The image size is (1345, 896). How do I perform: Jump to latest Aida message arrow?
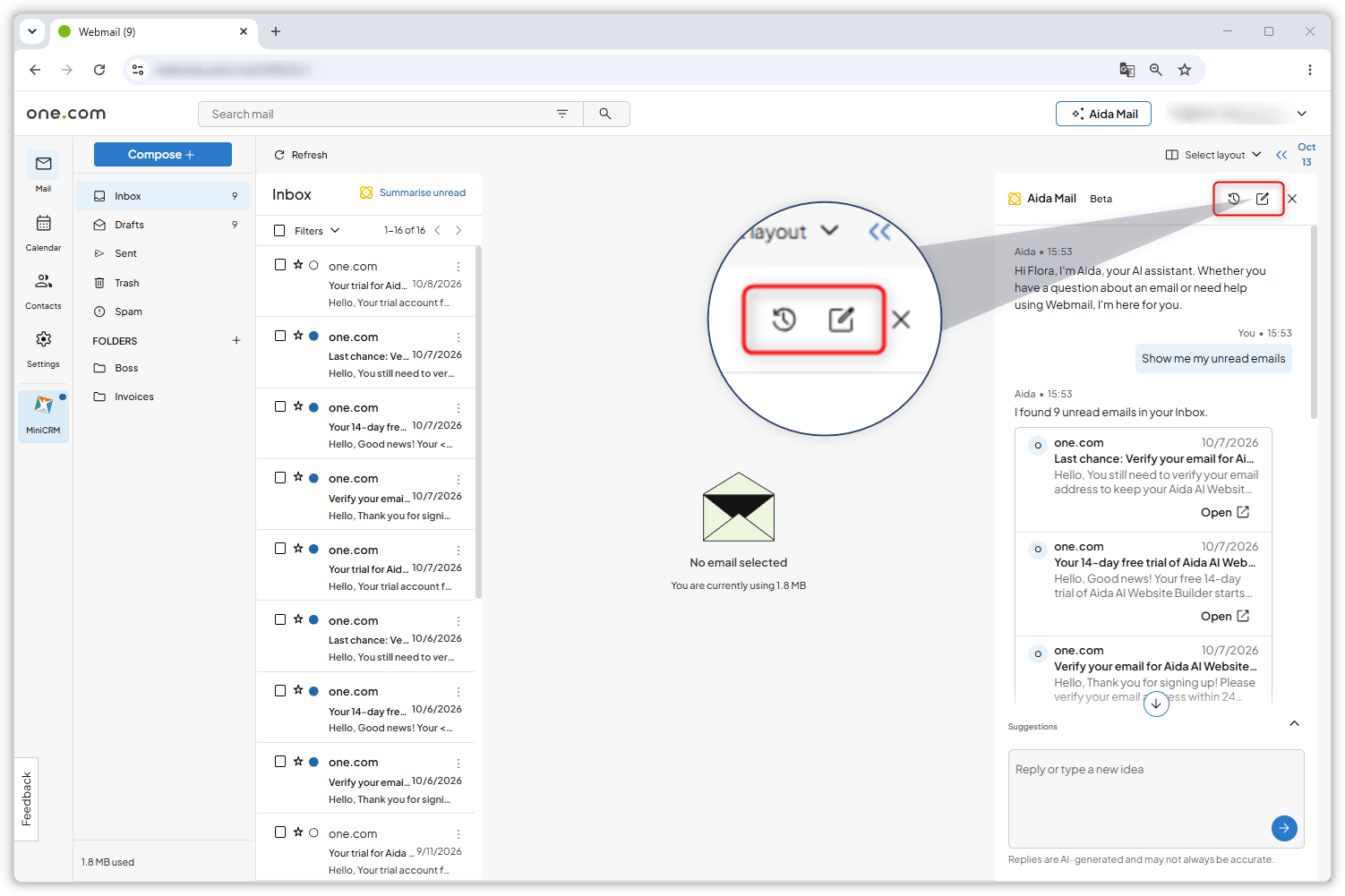click(1156, 704)
